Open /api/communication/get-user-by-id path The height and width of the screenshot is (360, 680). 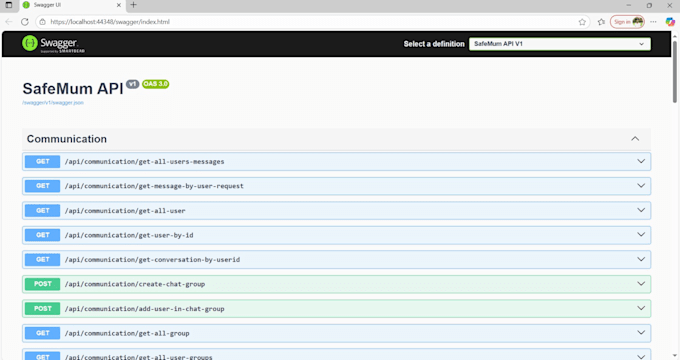point(129,235)
